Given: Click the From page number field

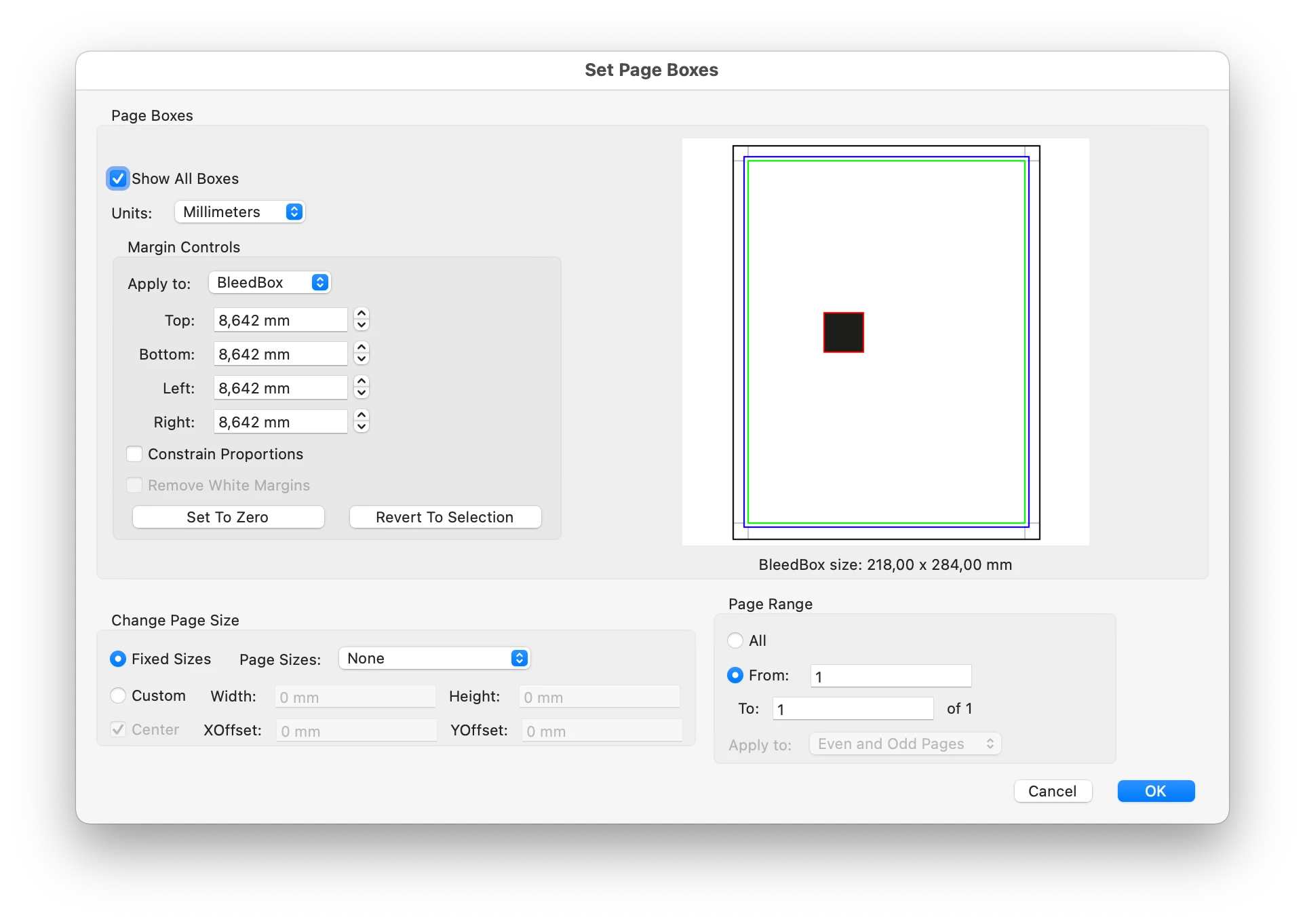Looking at the screenshot, I should (891, 676).
